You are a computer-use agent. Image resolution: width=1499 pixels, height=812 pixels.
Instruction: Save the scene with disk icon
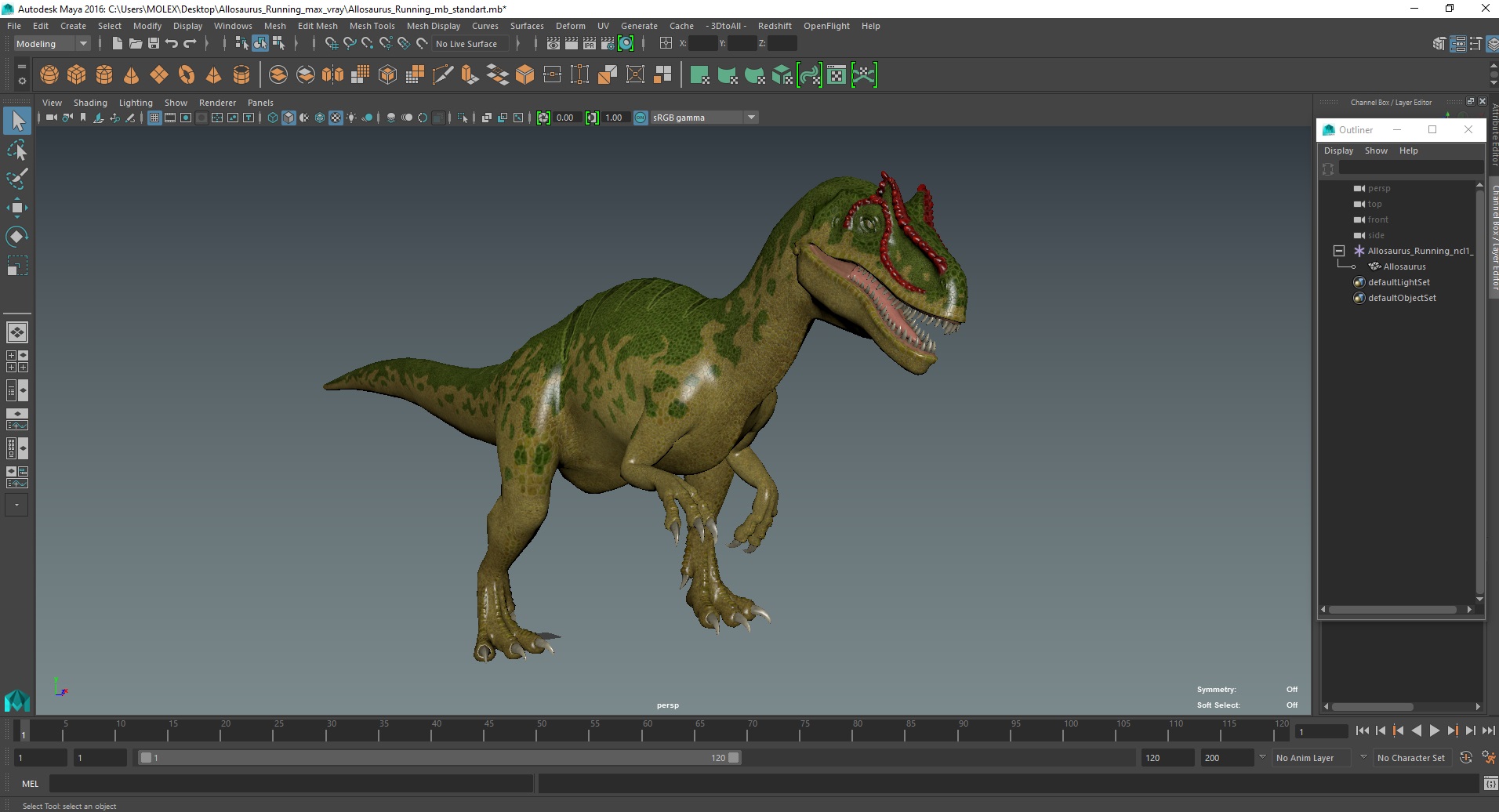pos(154,44)
